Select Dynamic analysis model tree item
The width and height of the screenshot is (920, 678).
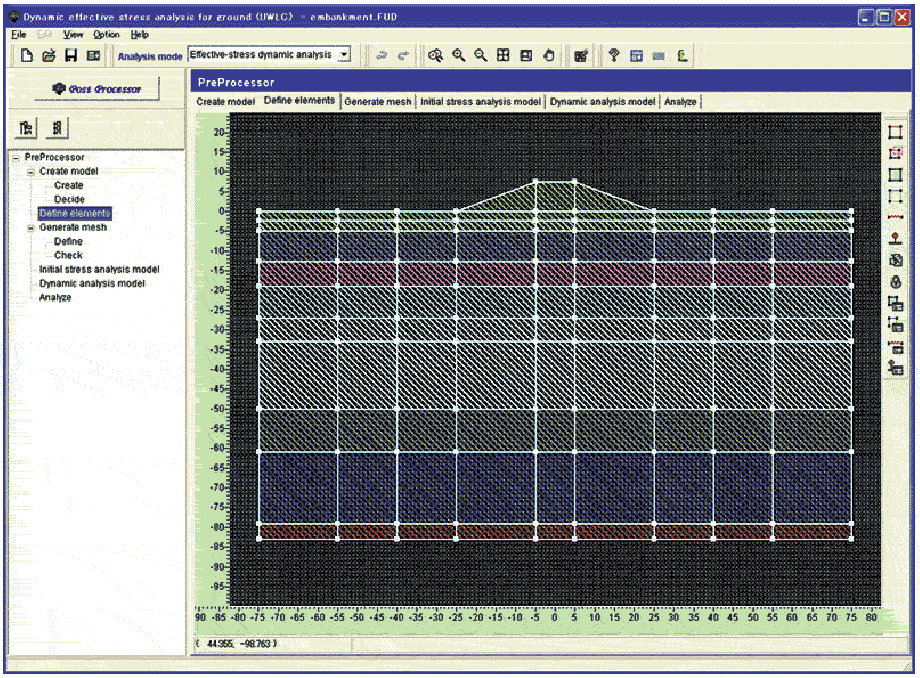click(x=92, y=283)
